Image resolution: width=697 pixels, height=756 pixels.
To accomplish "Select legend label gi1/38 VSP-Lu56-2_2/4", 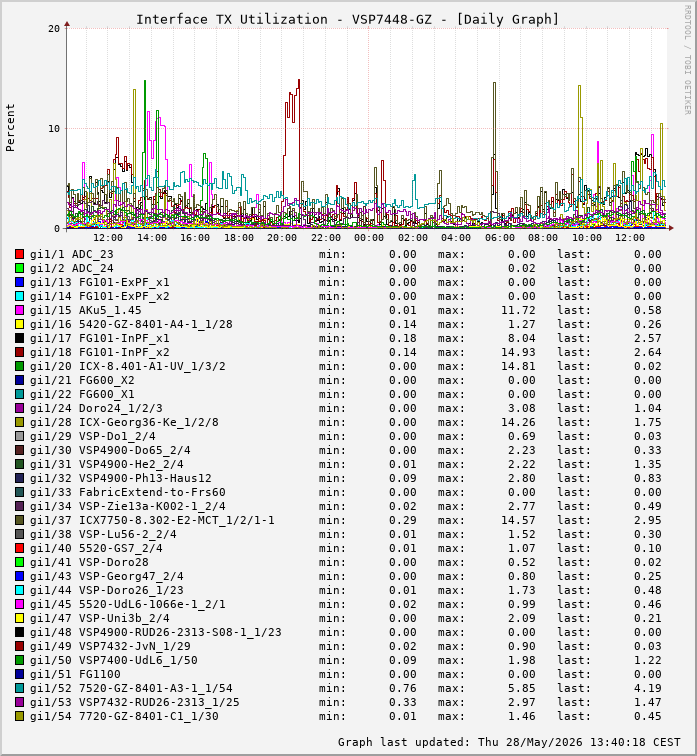I will 103,534.
